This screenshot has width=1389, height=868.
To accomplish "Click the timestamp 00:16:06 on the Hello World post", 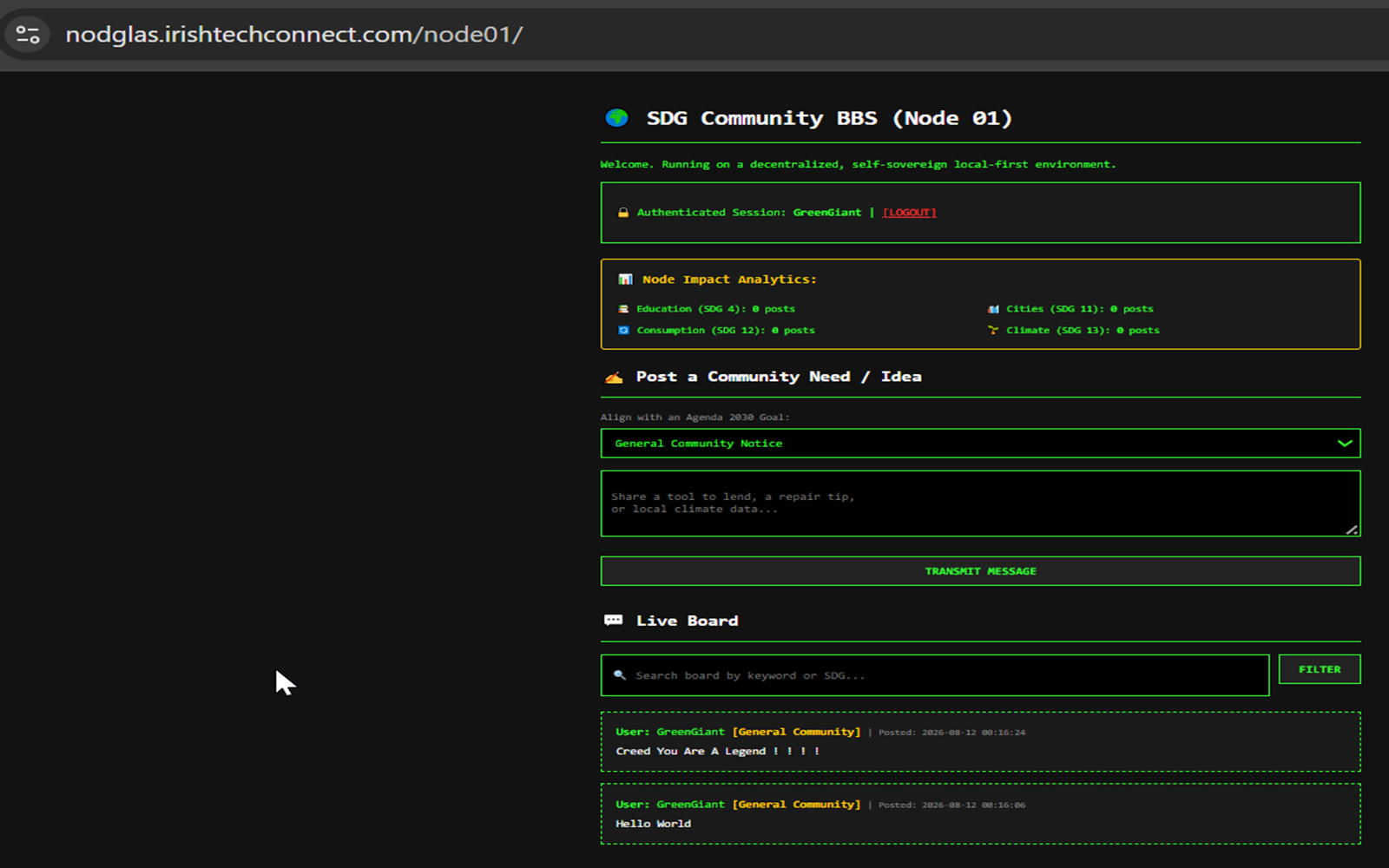I will (1004, 806).
